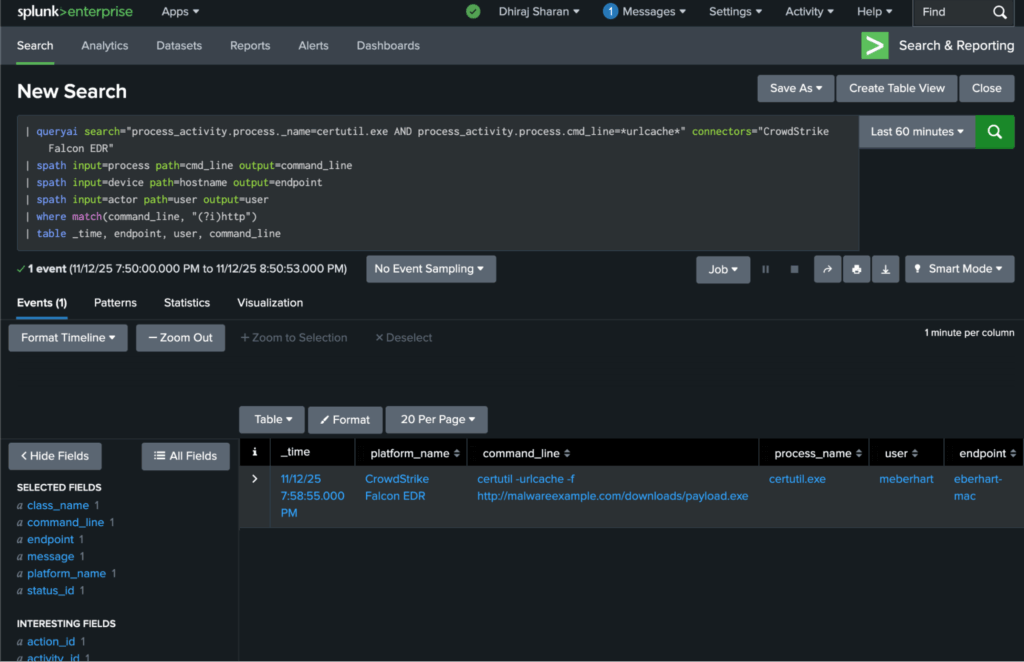Click the splunk enterprise logo

tap(75, 12)
